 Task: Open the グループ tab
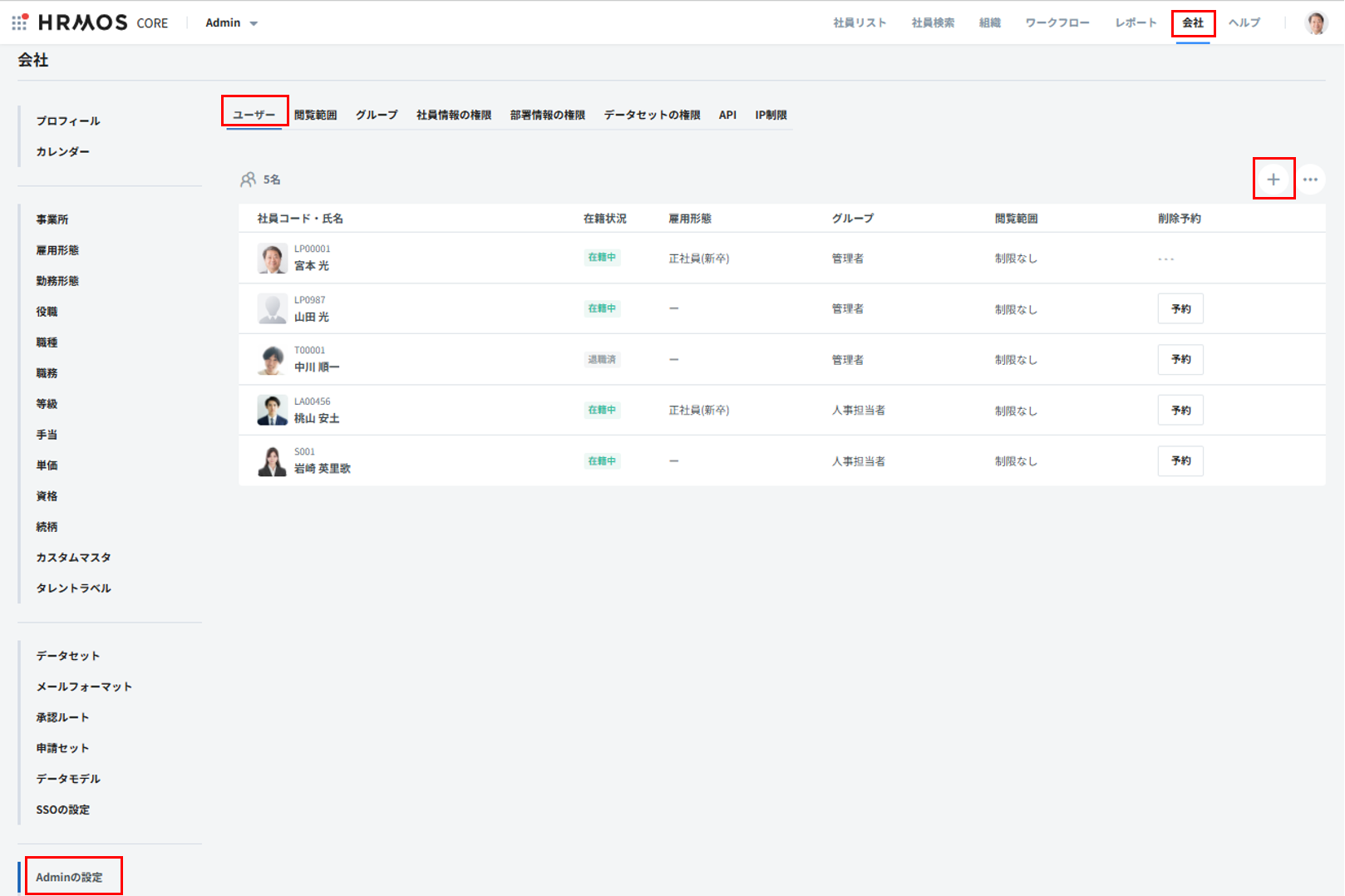click(x=377, y=115)
